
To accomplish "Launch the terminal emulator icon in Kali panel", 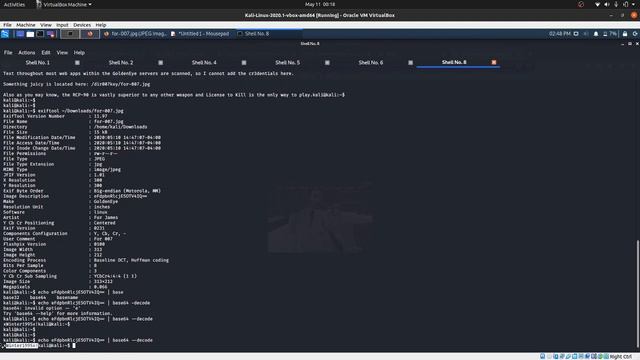I will click(40, 34).
